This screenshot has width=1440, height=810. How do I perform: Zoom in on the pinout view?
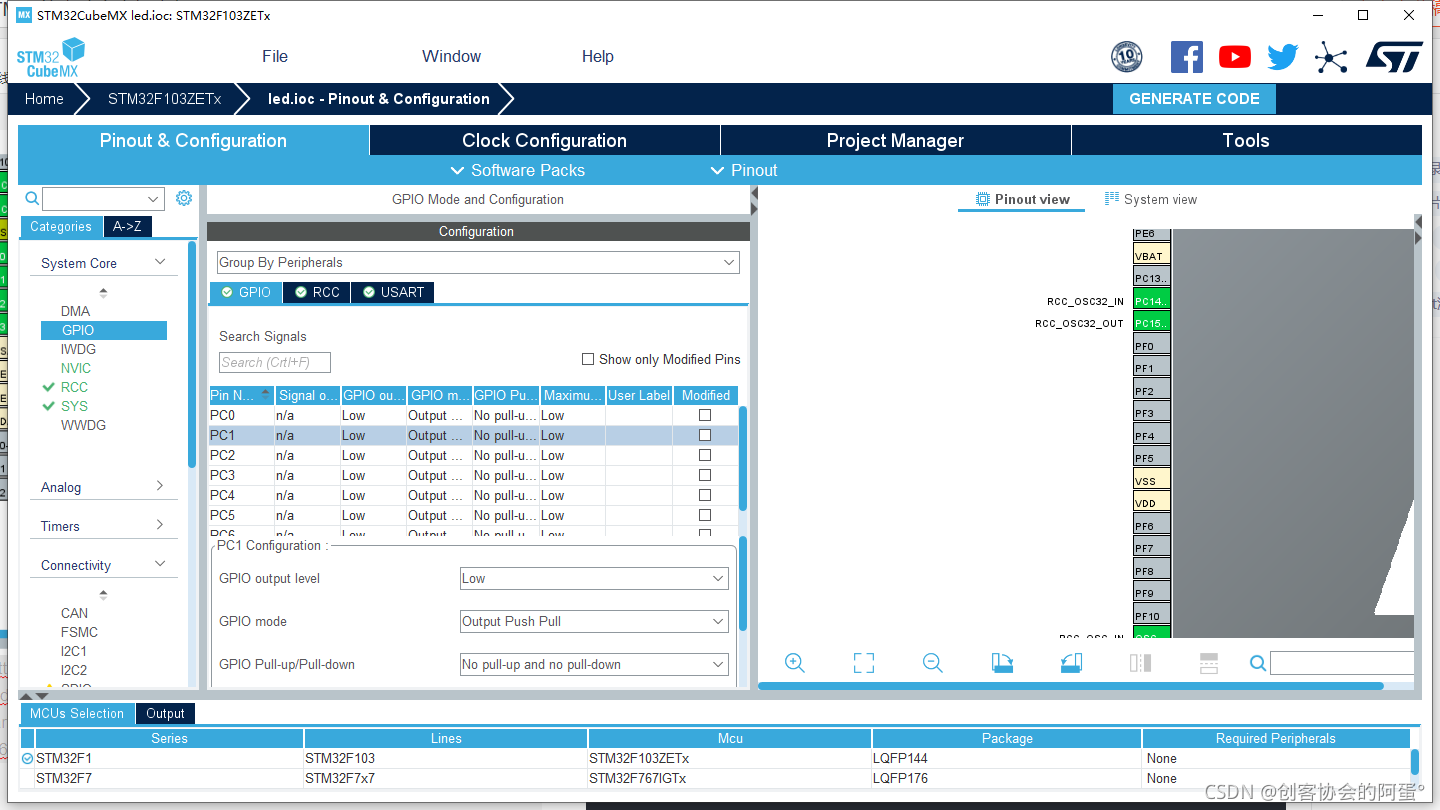(x=795, y=663)
